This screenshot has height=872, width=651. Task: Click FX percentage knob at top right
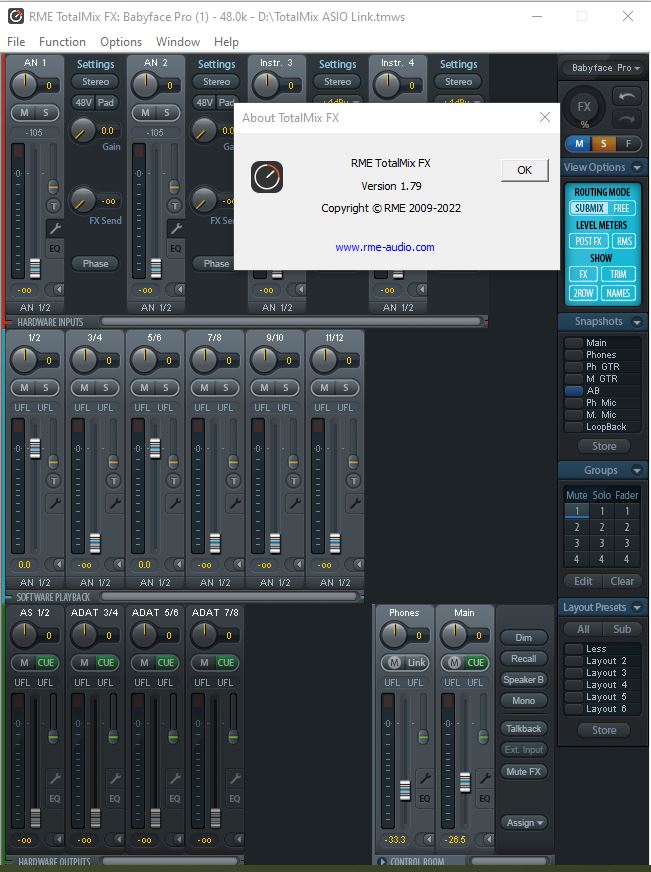(x=584, y=107)
